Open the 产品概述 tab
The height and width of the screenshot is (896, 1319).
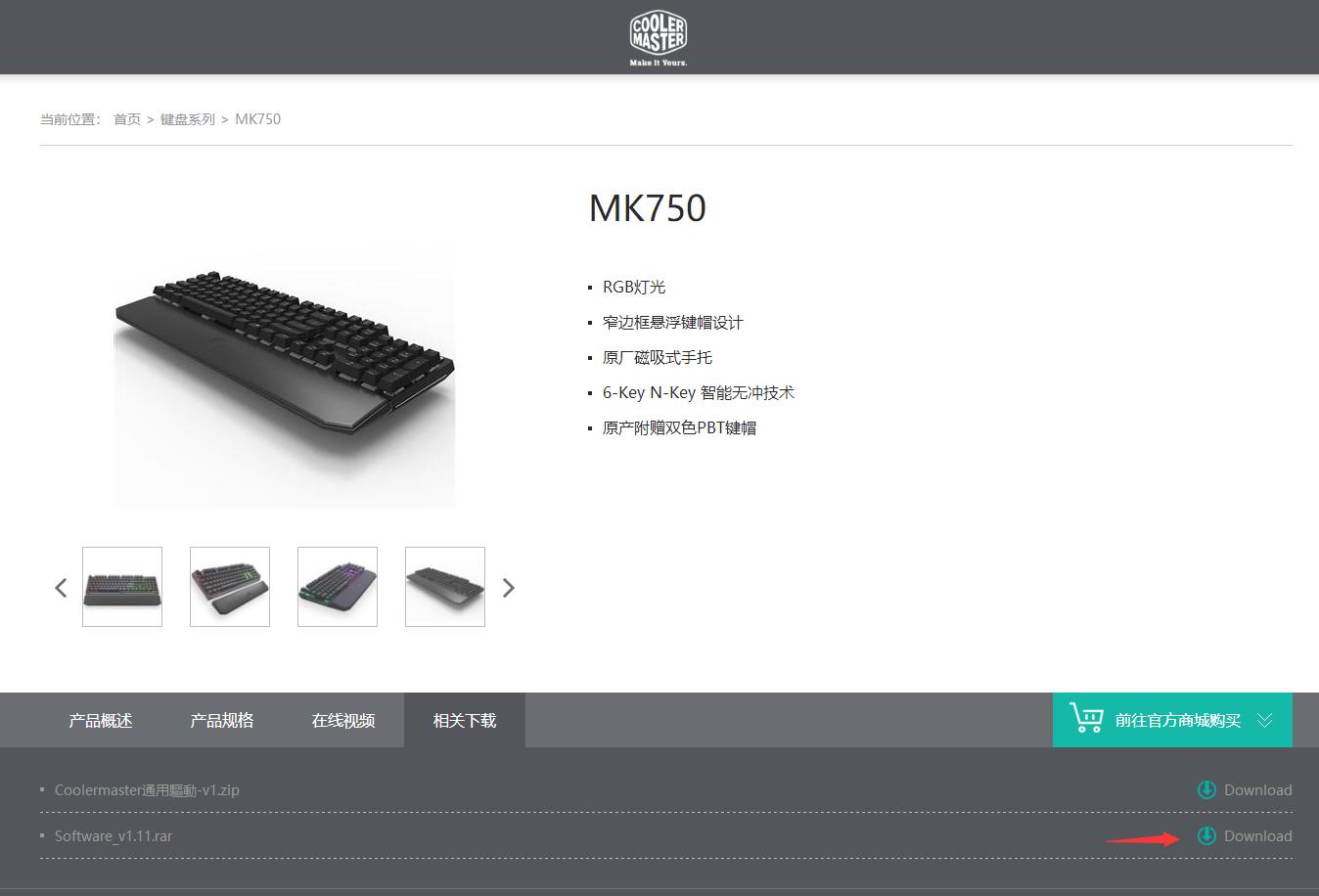pos(101,720)
